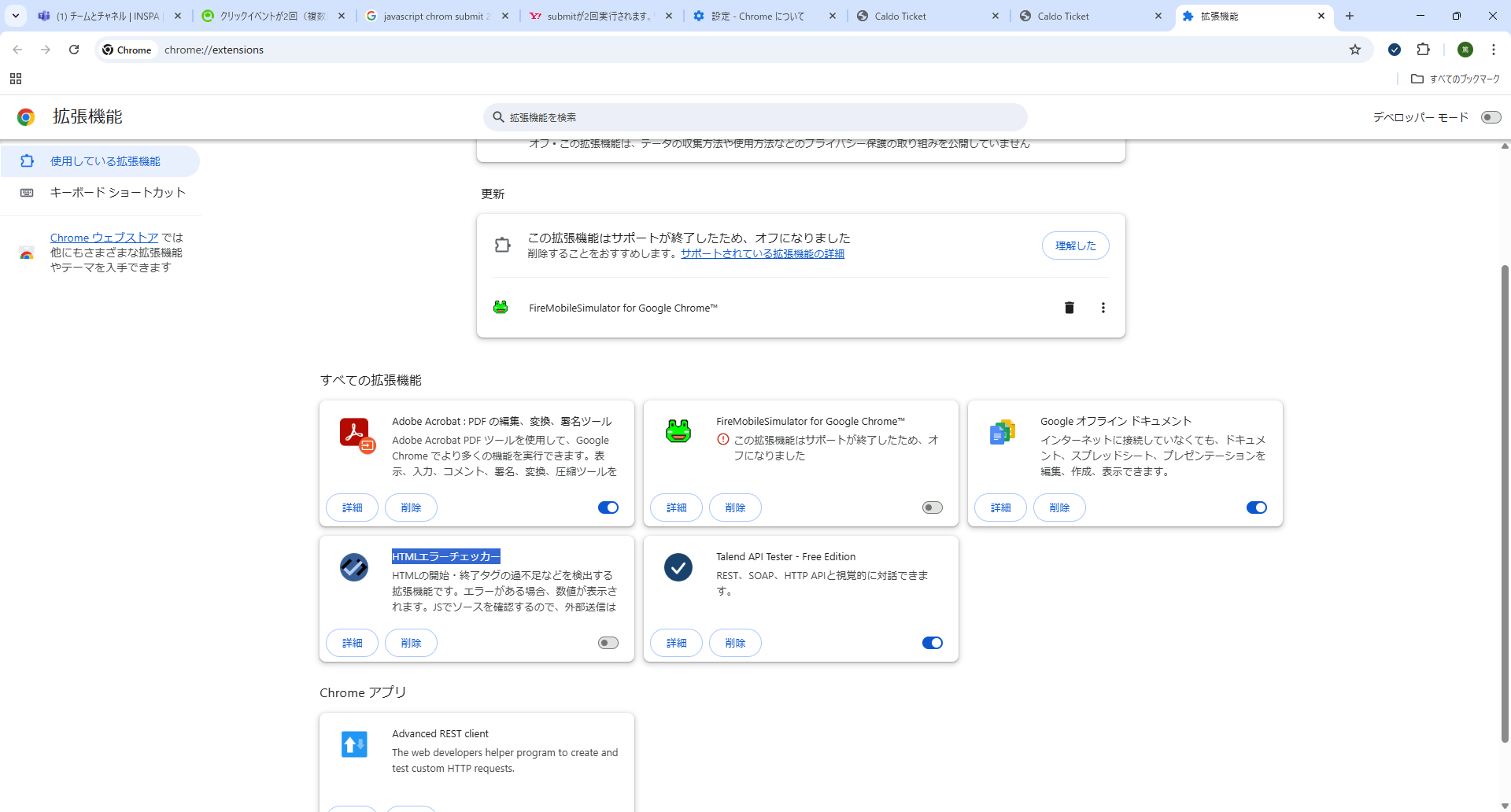
Task: Click the Chrome logo beside 拡張機能 title
Action: click(x=26, y=117)
